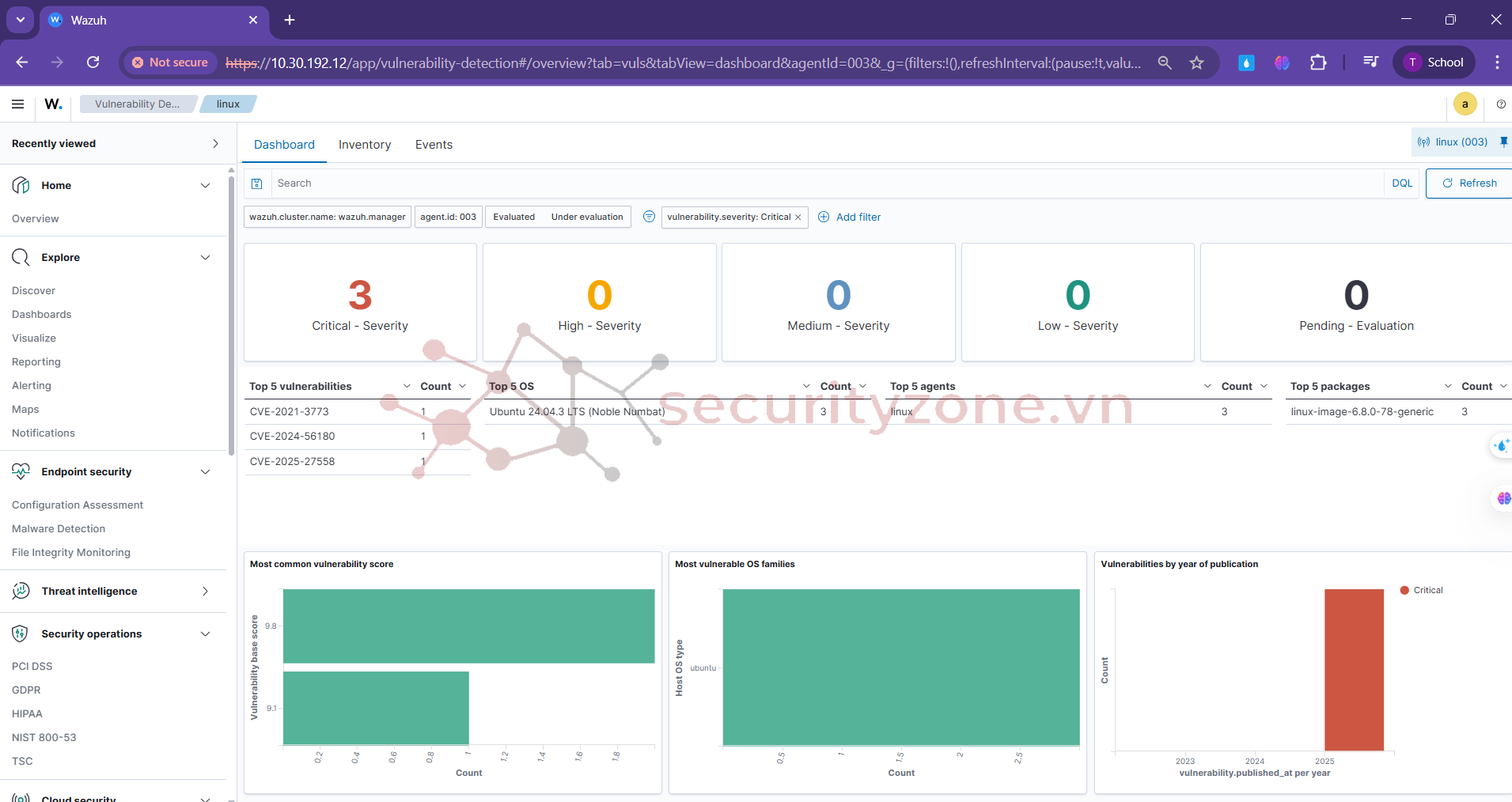Click the red 2025 bar in chart

click(1354, 670)
